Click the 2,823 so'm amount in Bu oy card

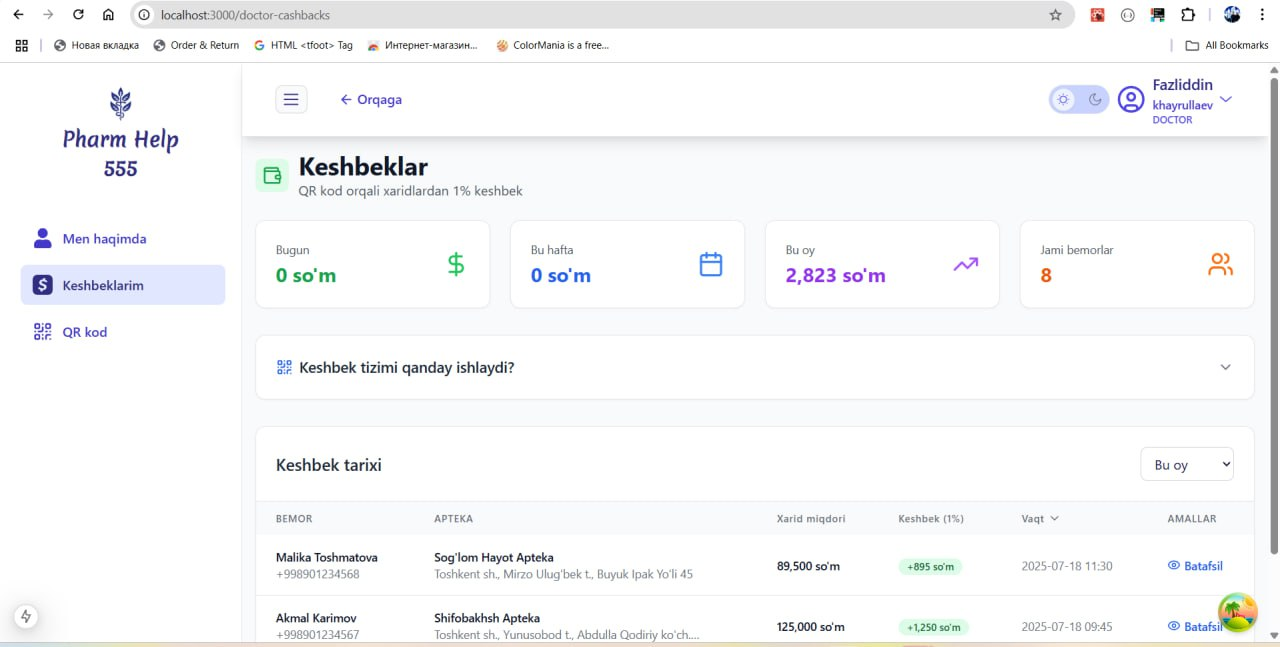point(836,275)
